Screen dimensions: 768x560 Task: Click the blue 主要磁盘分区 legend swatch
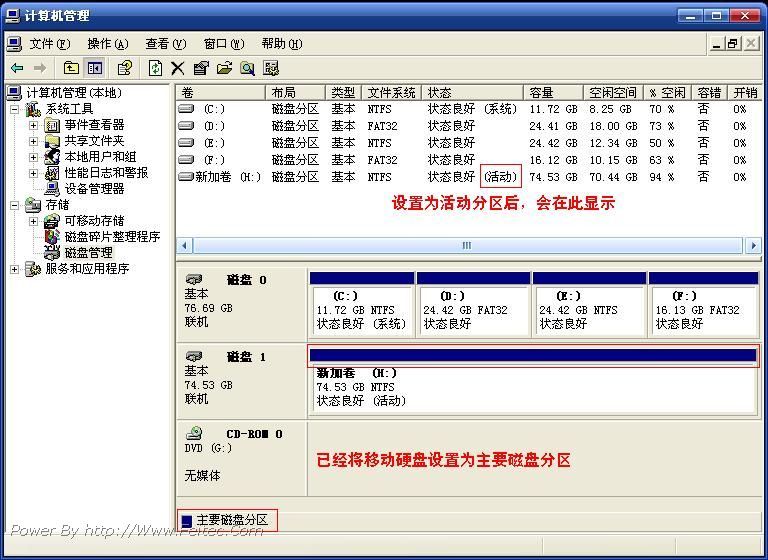tap(186, 521)
